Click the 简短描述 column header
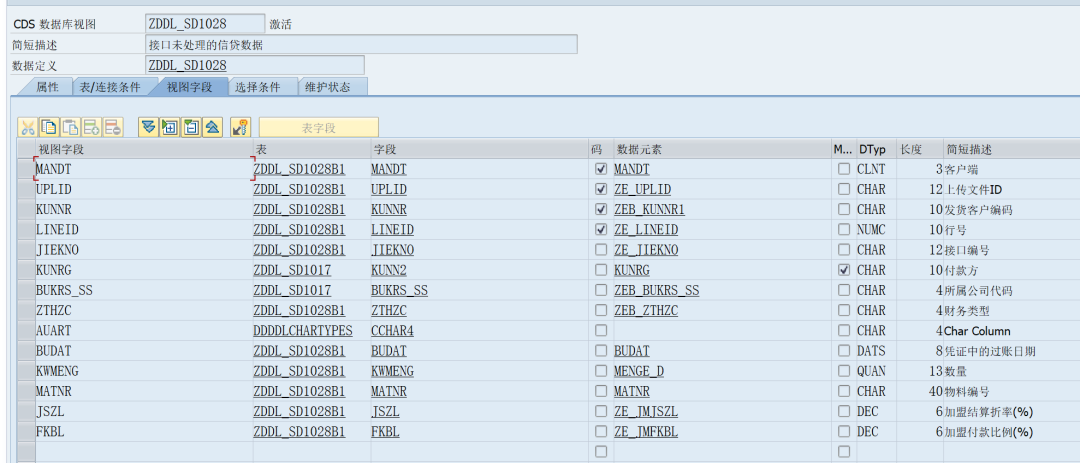This screenshot has width=1080, height=463. (1011, 149)
